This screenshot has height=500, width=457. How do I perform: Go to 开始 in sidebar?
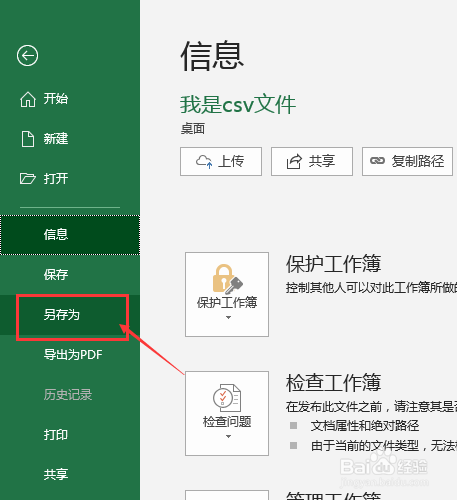(70, 99)
